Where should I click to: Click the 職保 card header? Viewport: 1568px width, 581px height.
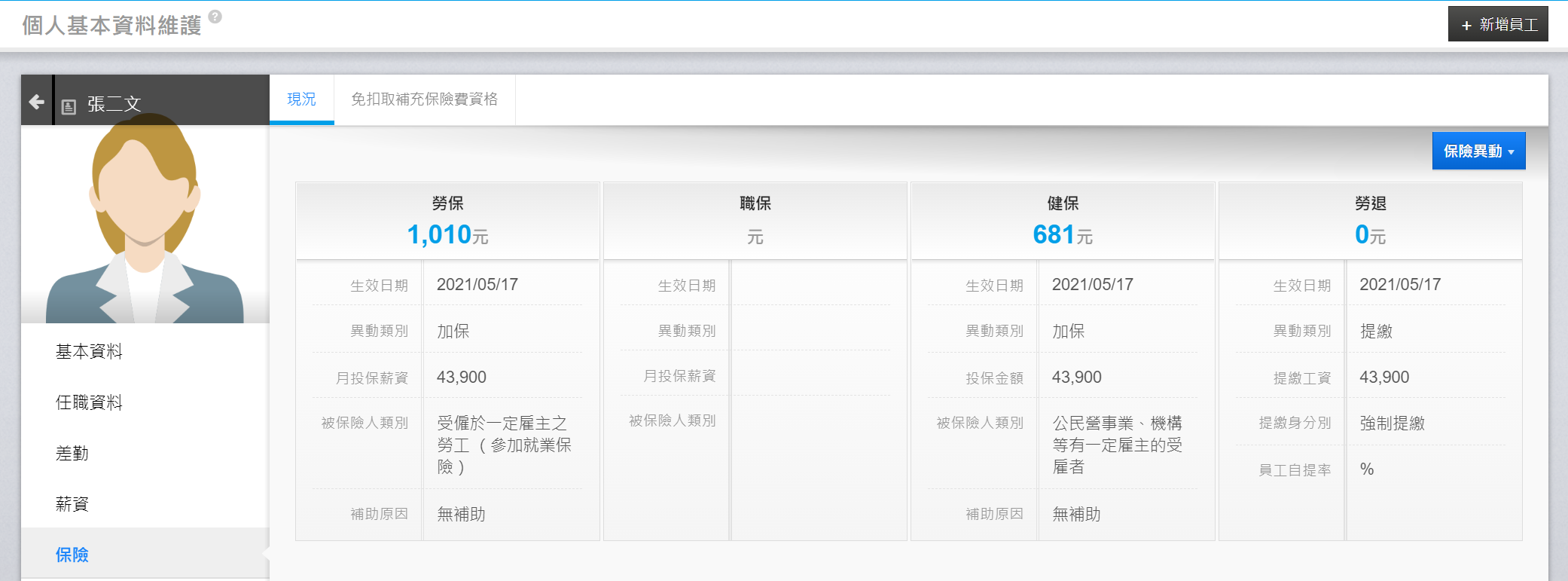pos(755,221)
